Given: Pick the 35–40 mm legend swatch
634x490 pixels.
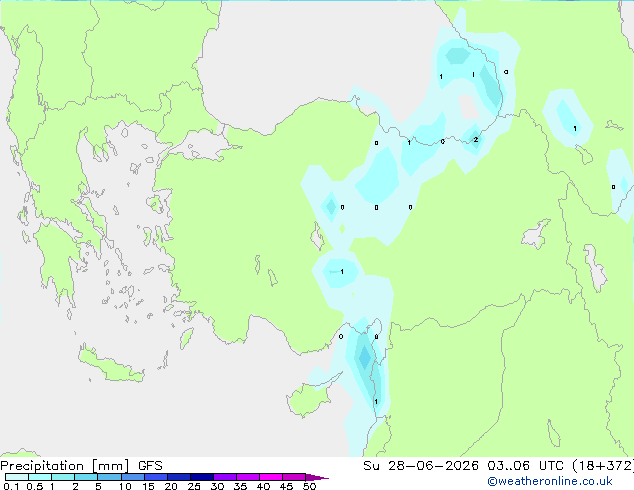Looking at the screenshot, I should pyautogui.click(x=248, y=477).
